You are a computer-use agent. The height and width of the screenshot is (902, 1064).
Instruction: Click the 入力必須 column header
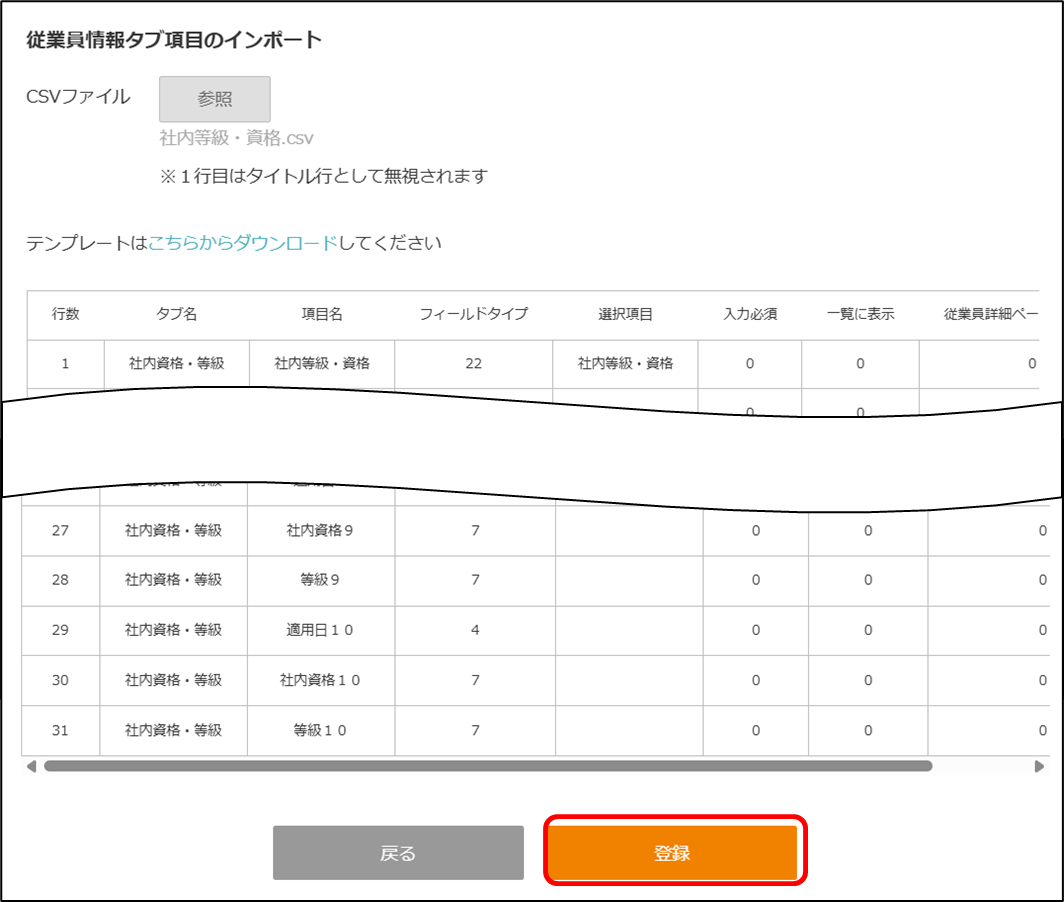[750, 314]
